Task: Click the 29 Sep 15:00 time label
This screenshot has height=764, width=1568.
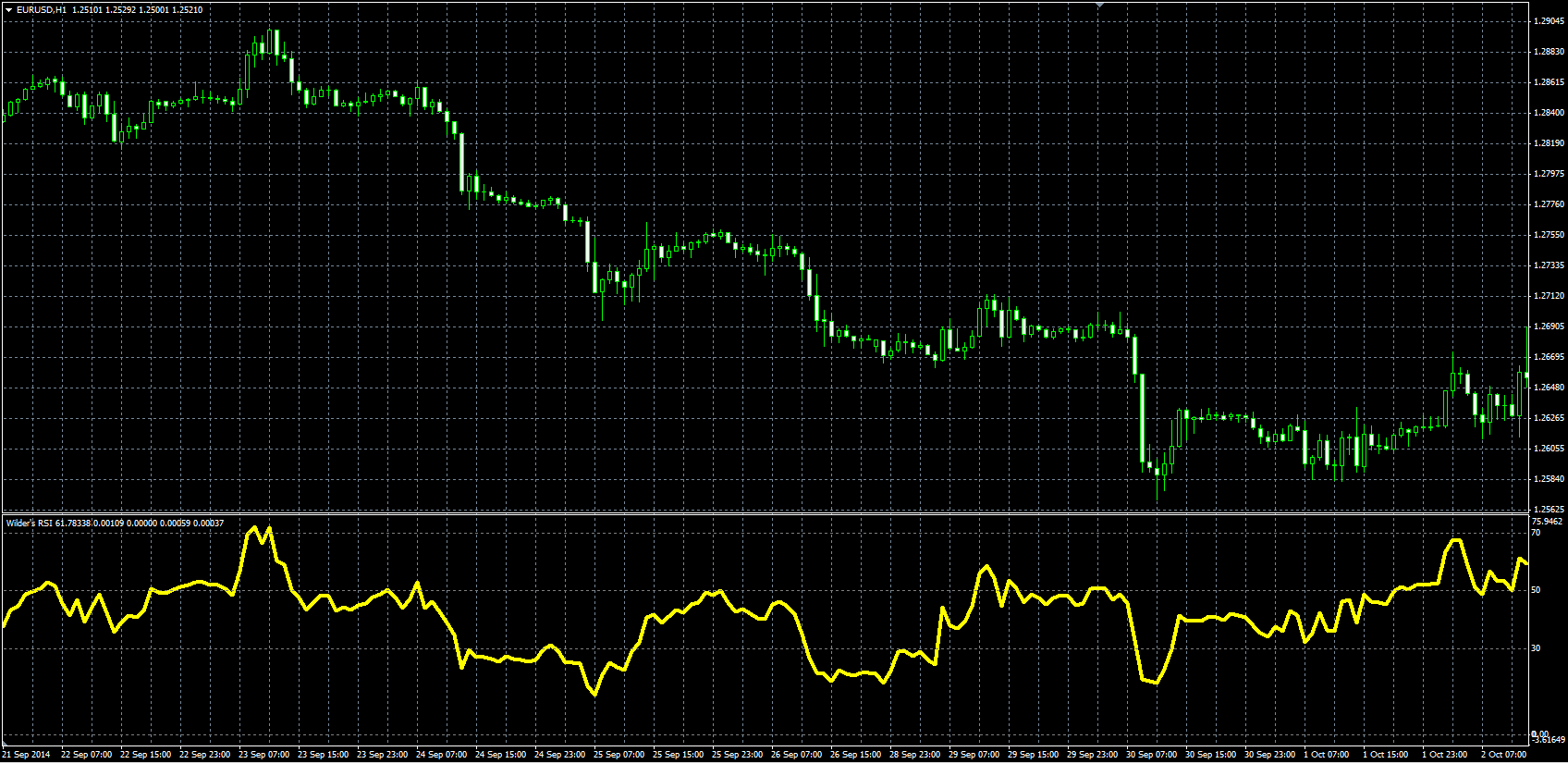Action: (x=1033, y=755)
